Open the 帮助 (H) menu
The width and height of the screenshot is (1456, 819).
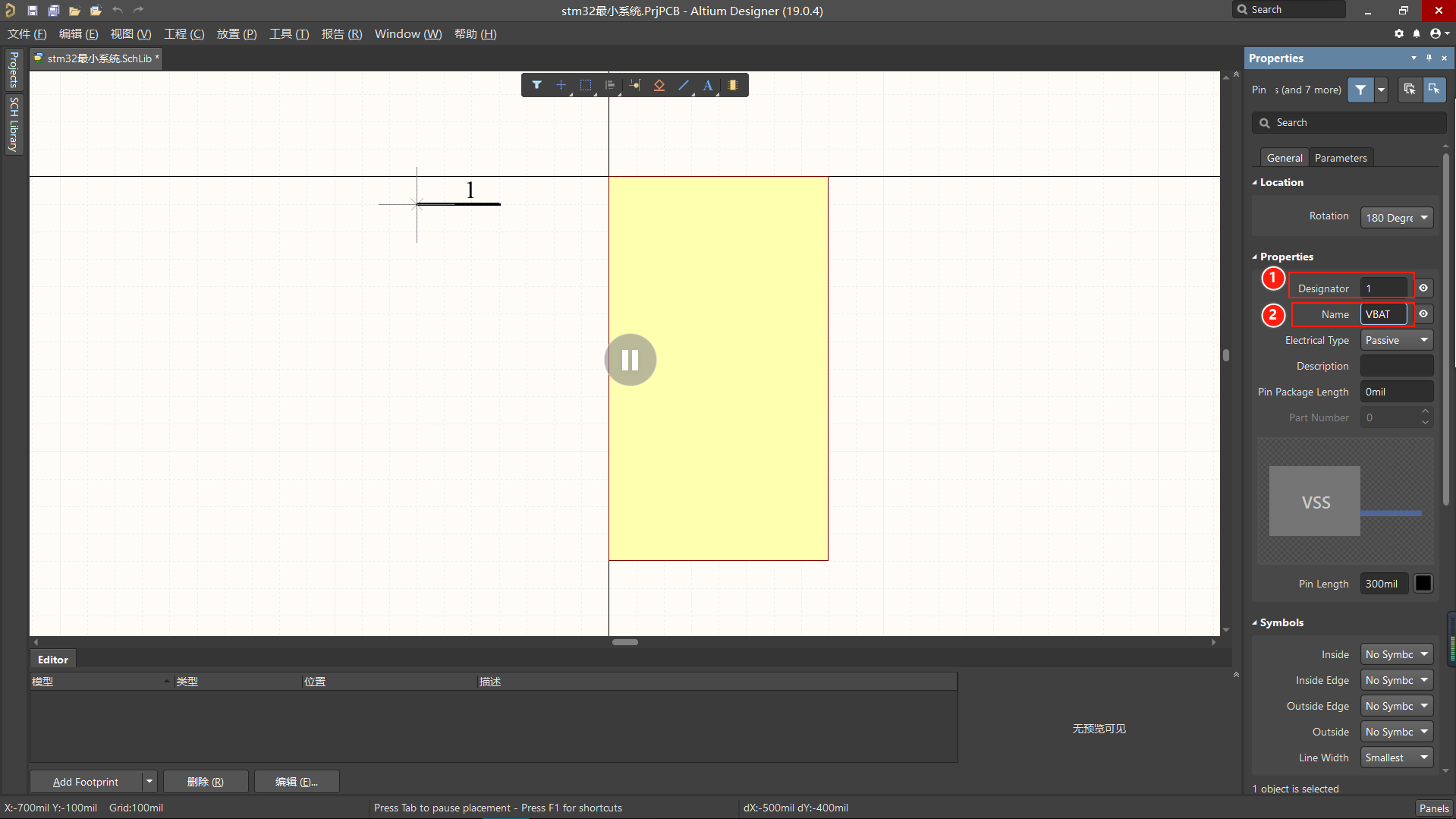475,34
